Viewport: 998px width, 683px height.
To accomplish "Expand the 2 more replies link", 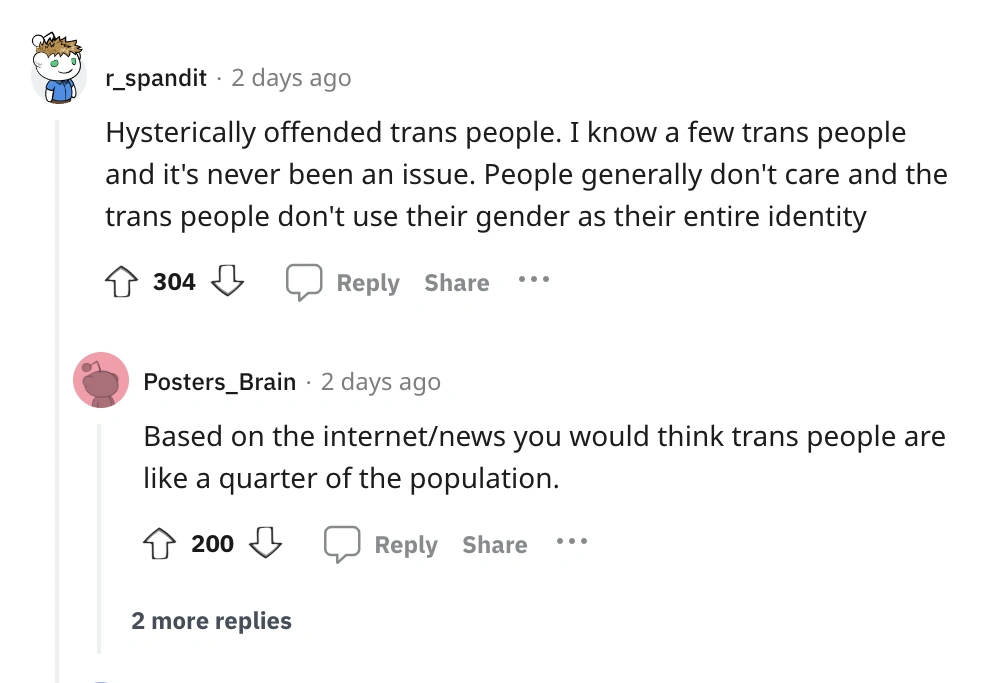I will pyautogui.click(x=212, y=621).
